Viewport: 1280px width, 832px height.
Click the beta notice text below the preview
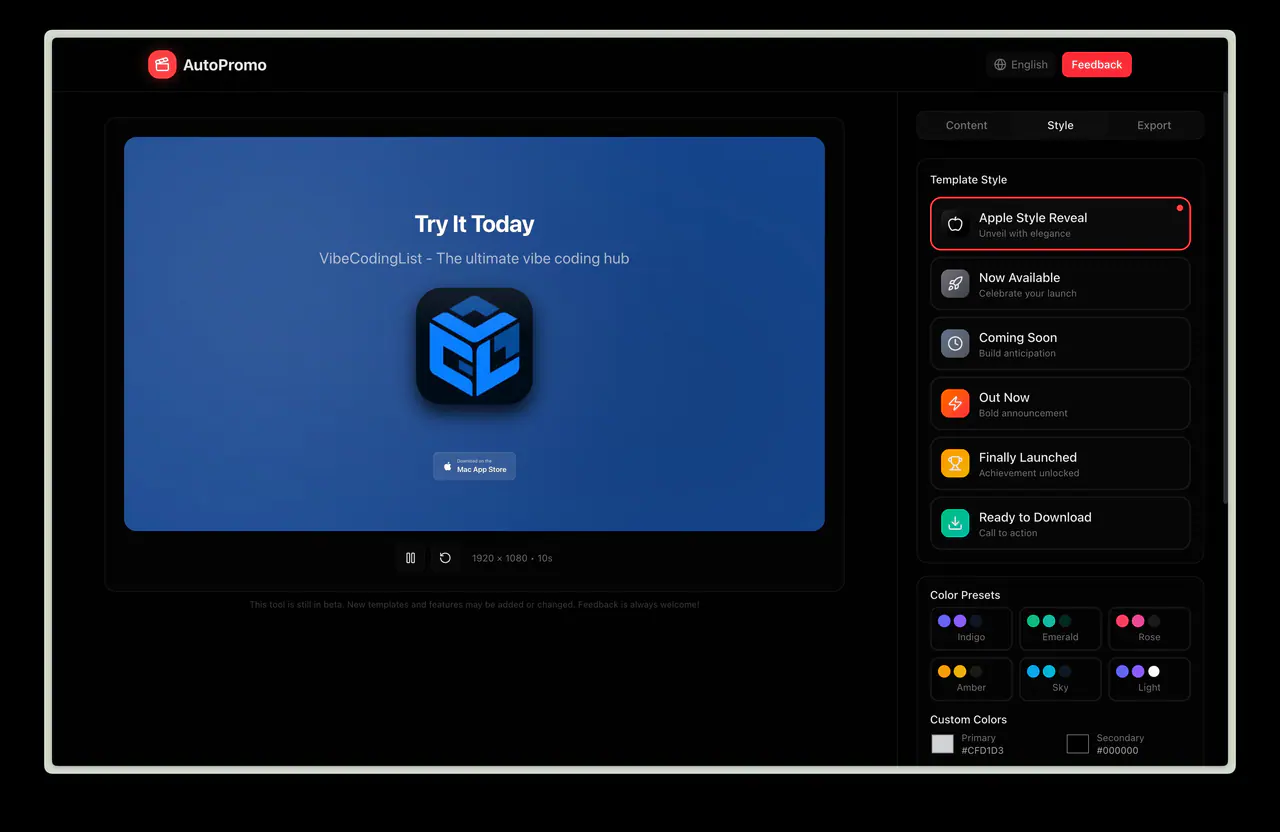coord(474,605)
